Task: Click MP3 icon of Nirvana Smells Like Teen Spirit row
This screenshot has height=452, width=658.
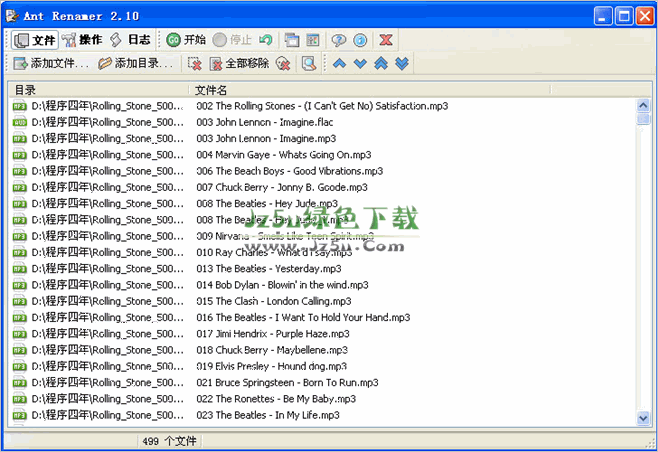Action: pyautogui.click(x=20, y=236)
